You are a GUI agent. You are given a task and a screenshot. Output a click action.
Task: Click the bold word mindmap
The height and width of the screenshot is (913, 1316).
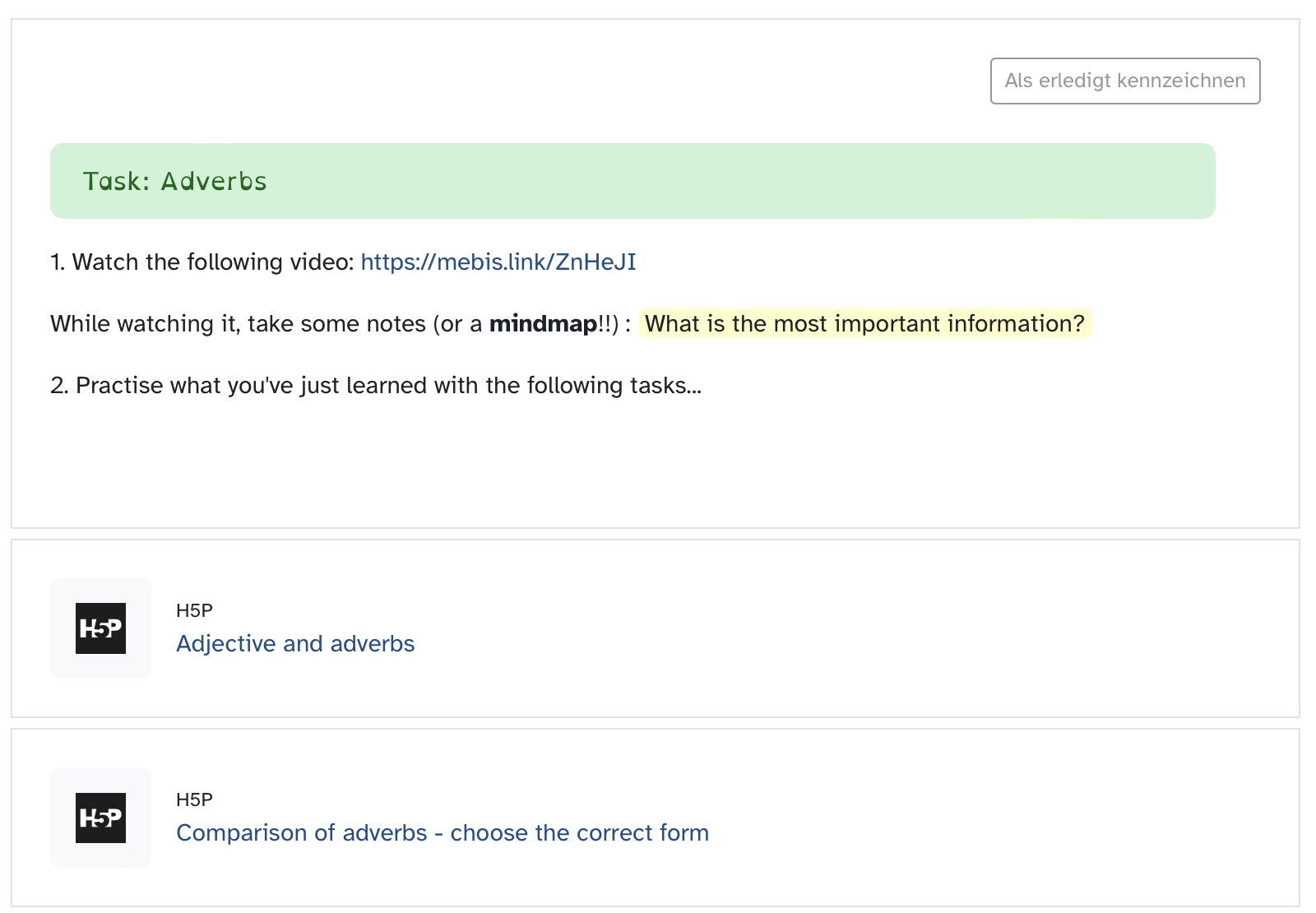pyautogui.click(x=543, y=324)
